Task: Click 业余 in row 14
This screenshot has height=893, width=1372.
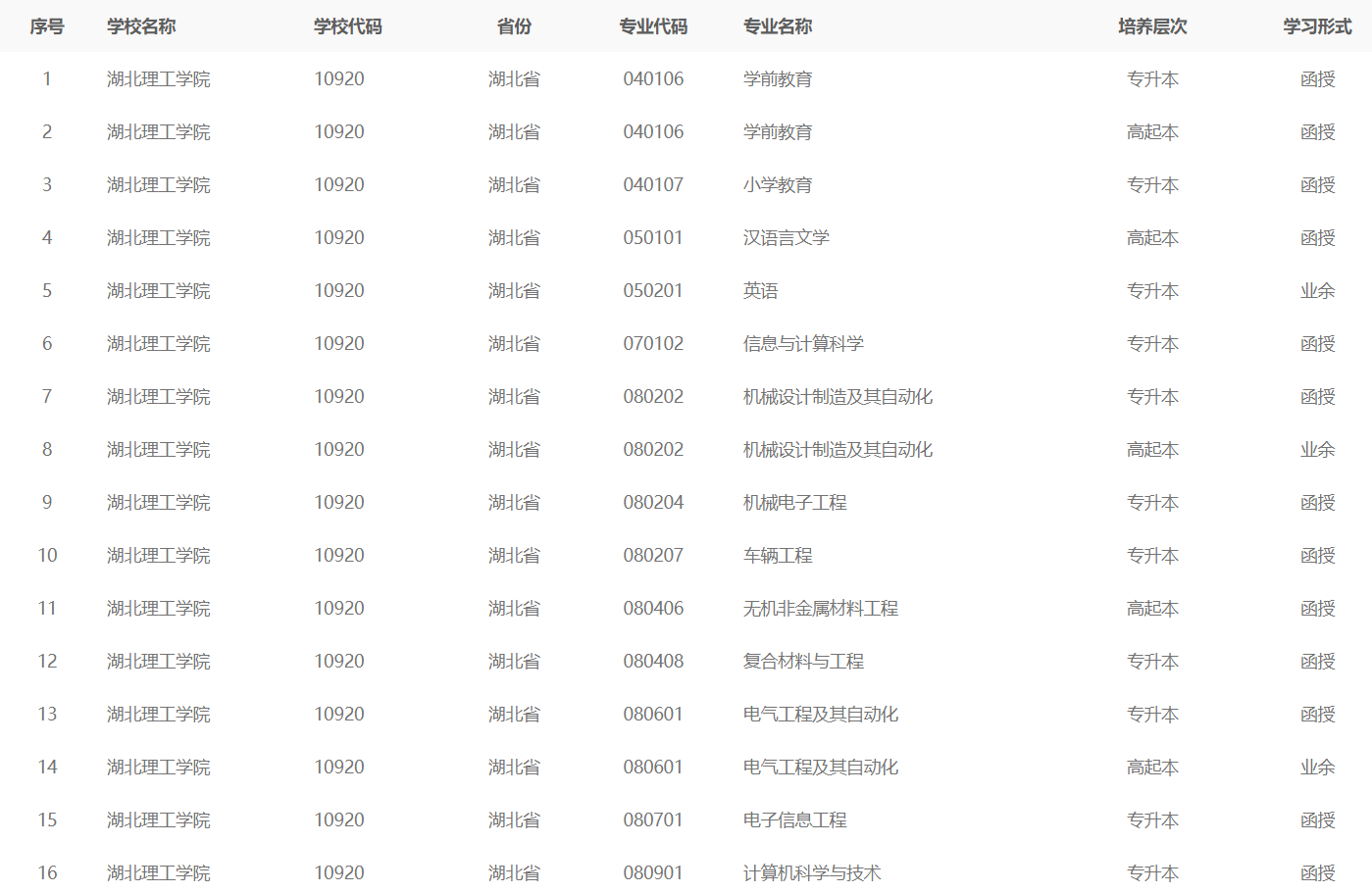Action: click(x=1318, y=768)
